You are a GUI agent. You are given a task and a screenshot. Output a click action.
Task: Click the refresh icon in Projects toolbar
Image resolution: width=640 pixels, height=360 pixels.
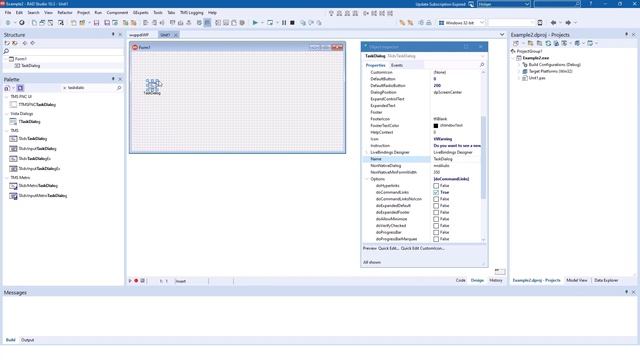point(548,43)
